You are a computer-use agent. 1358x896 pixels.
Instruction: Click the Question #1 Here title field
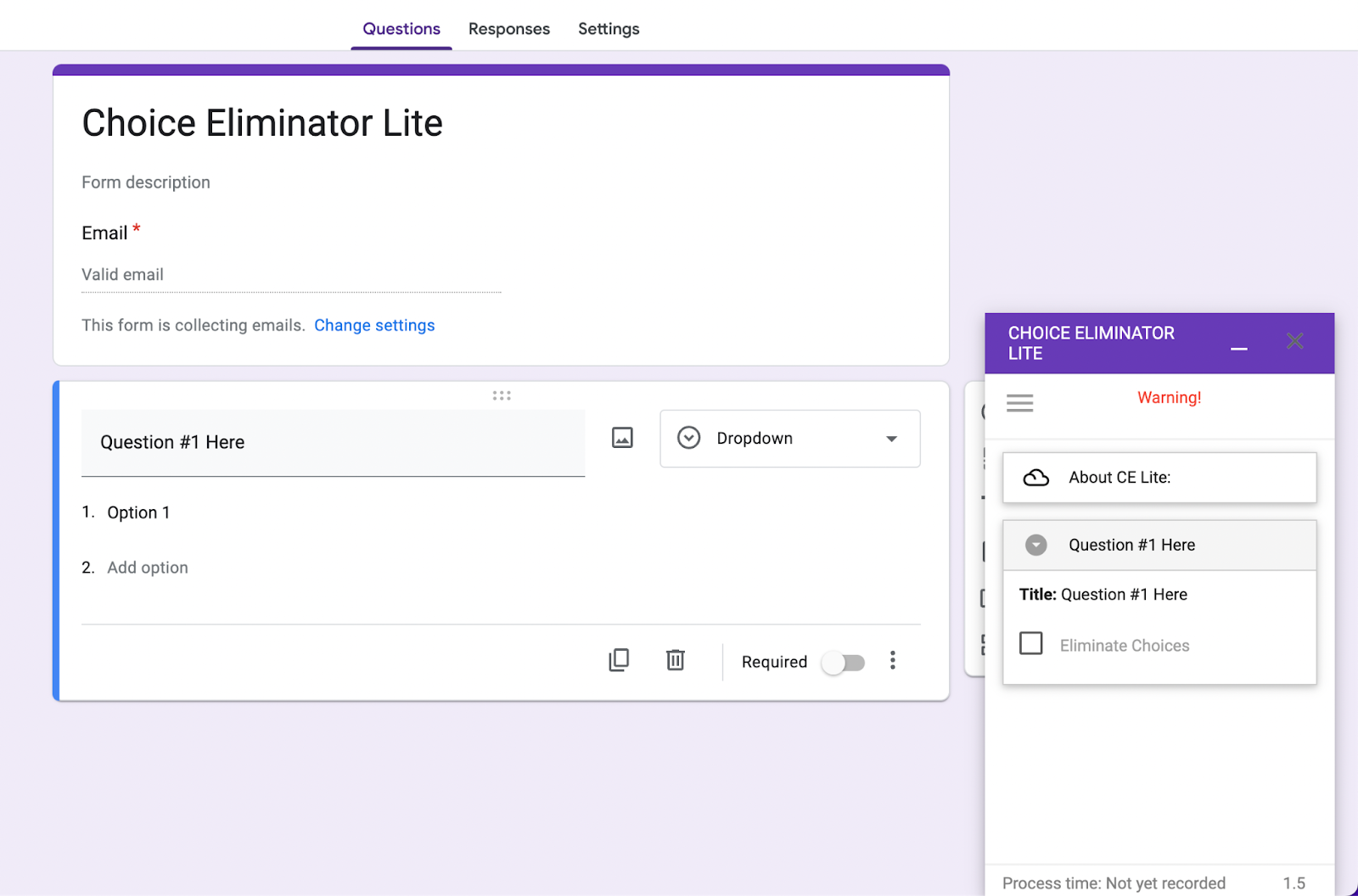(333, 443)
